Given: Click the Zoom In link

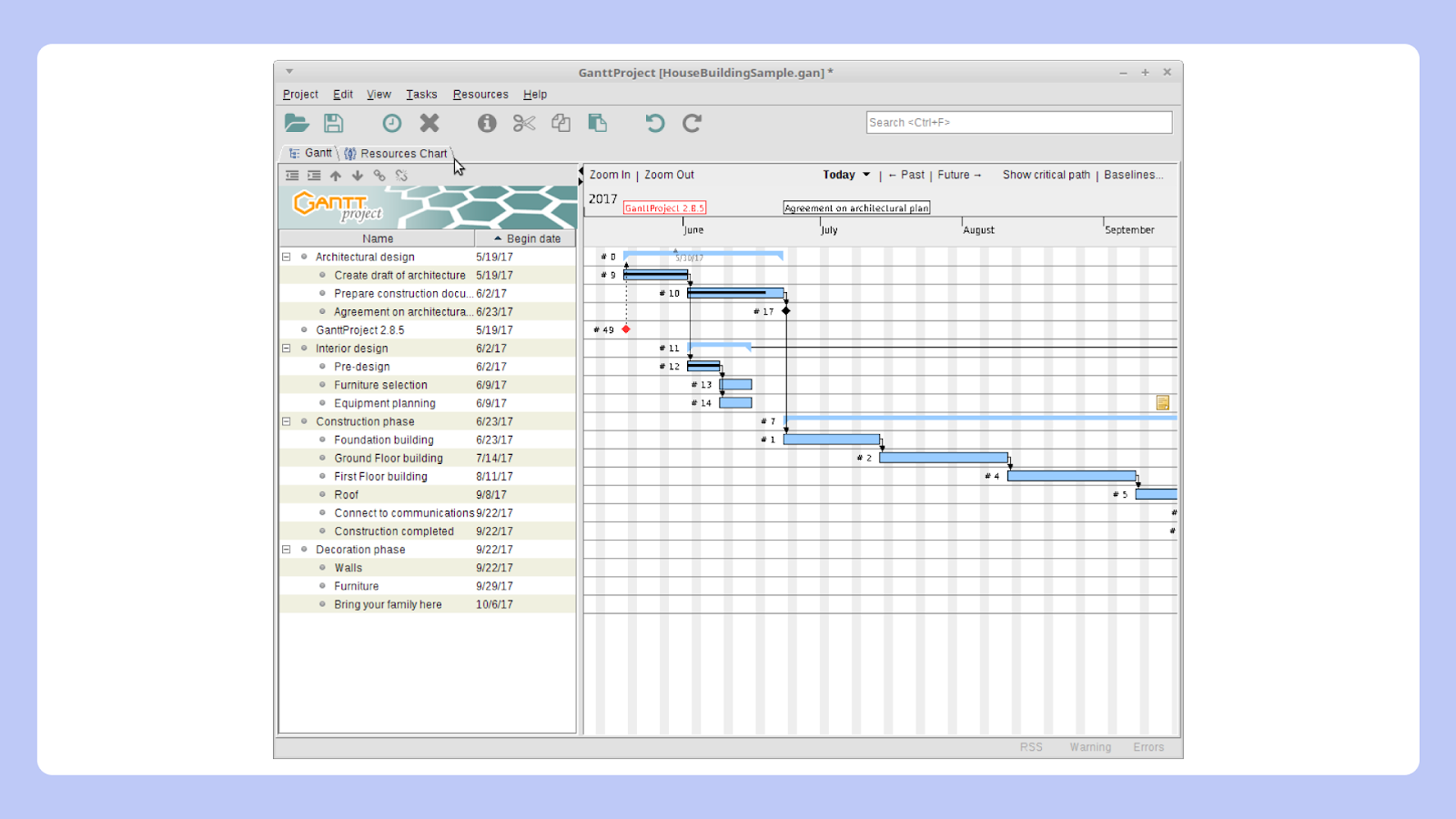Looking at the screenshot, I should pos(610,175).
